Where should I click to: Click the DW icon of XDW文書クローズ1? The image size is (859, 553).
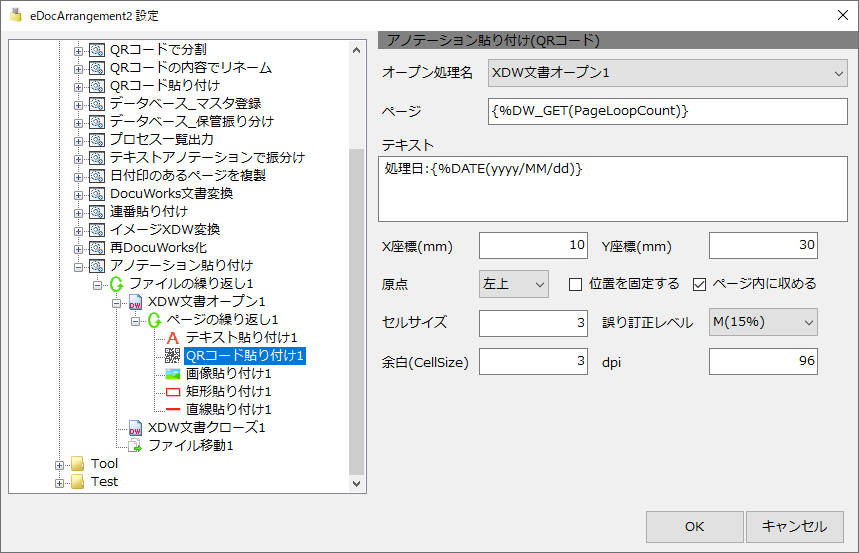135,428
